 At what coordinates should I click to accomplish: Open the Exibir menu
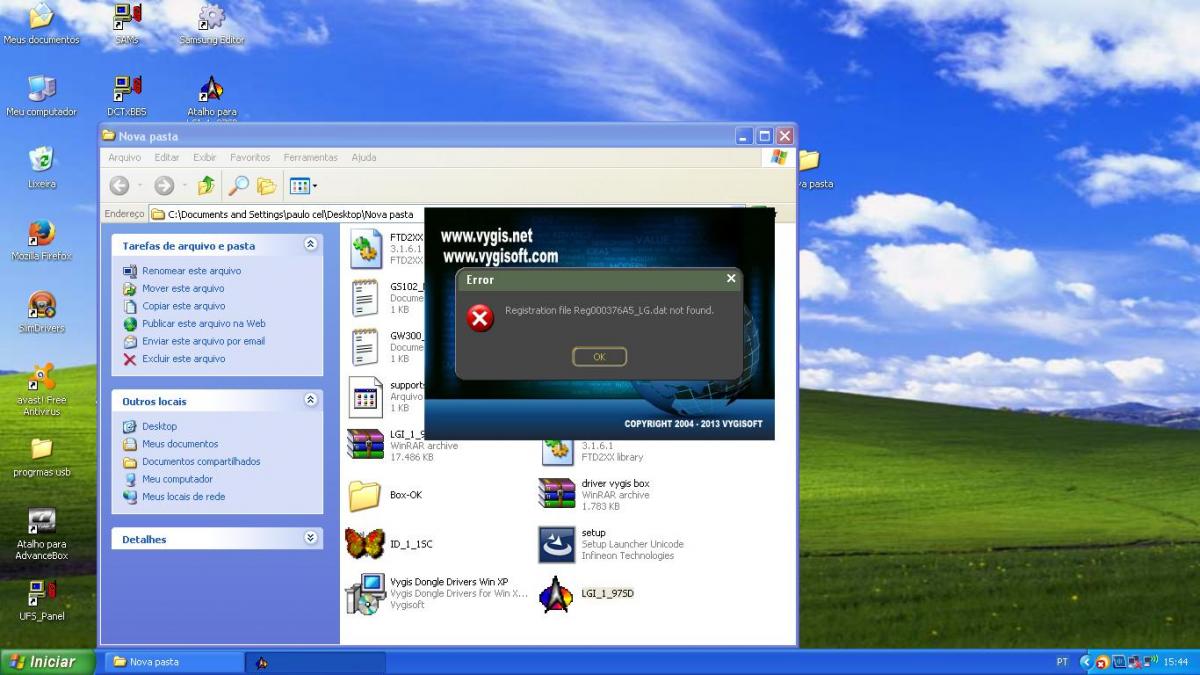coord(205,157)
